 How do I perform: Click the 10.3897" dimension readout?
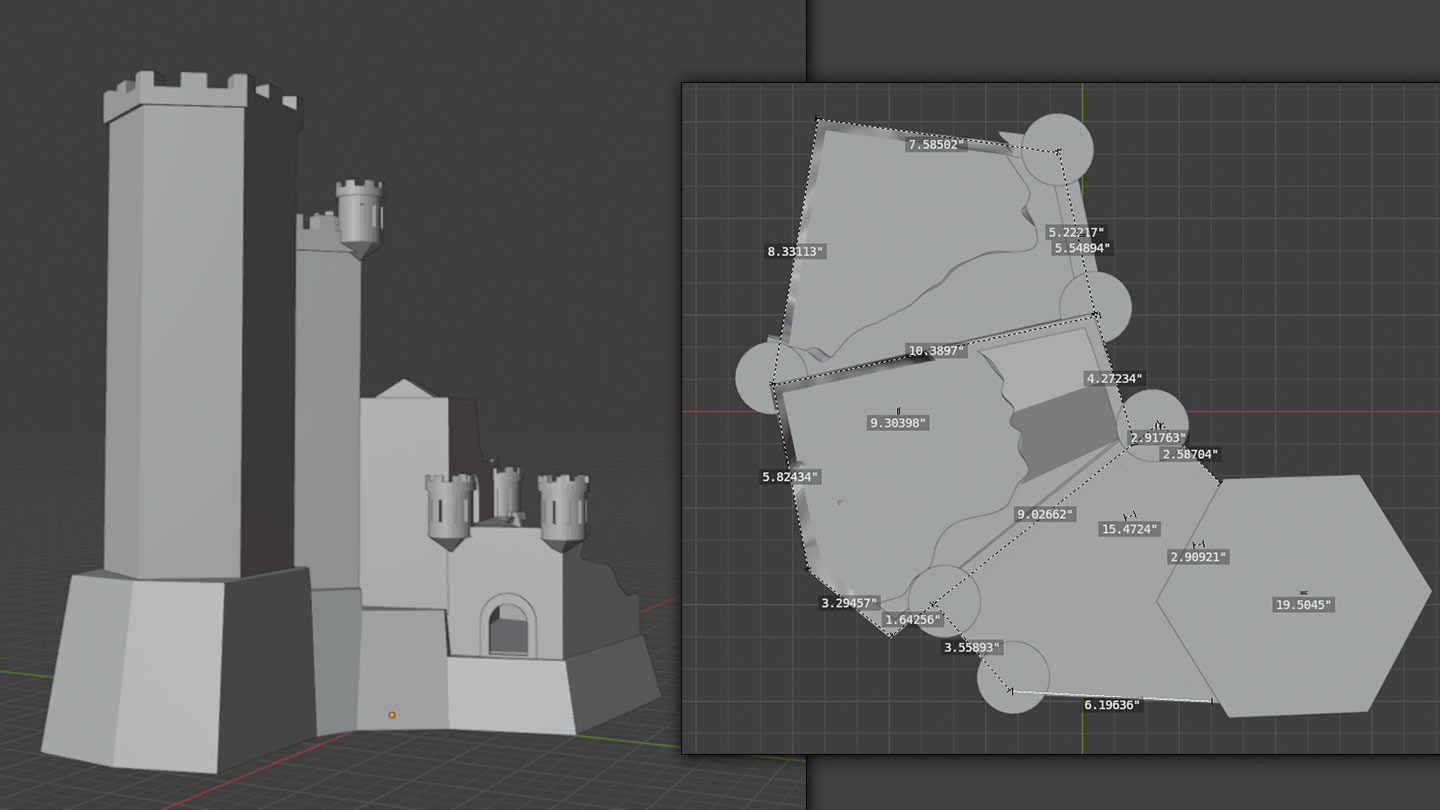coord(935,350)
